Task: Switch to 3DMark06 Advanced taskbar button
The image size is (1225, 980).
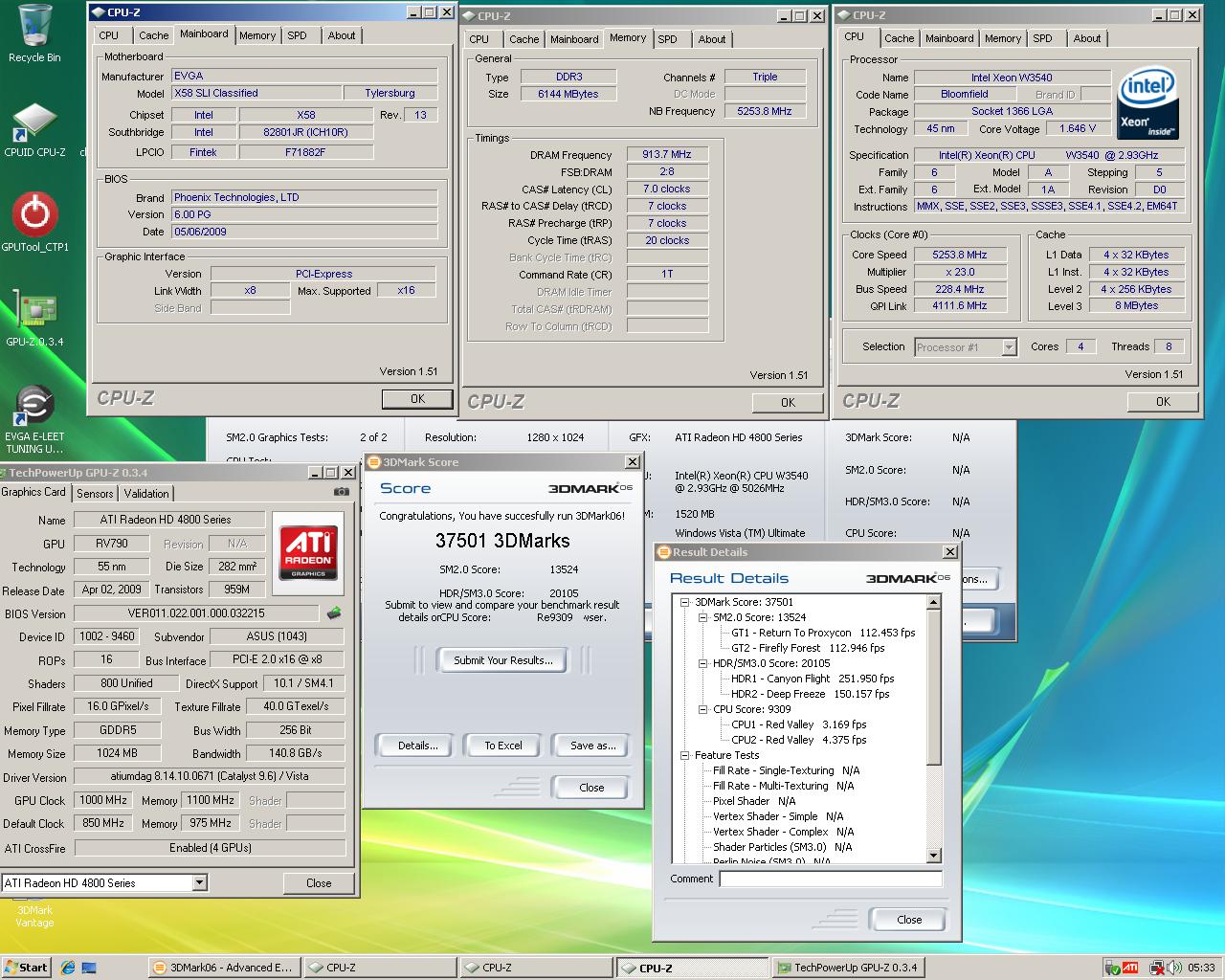Action: (223, 968)
